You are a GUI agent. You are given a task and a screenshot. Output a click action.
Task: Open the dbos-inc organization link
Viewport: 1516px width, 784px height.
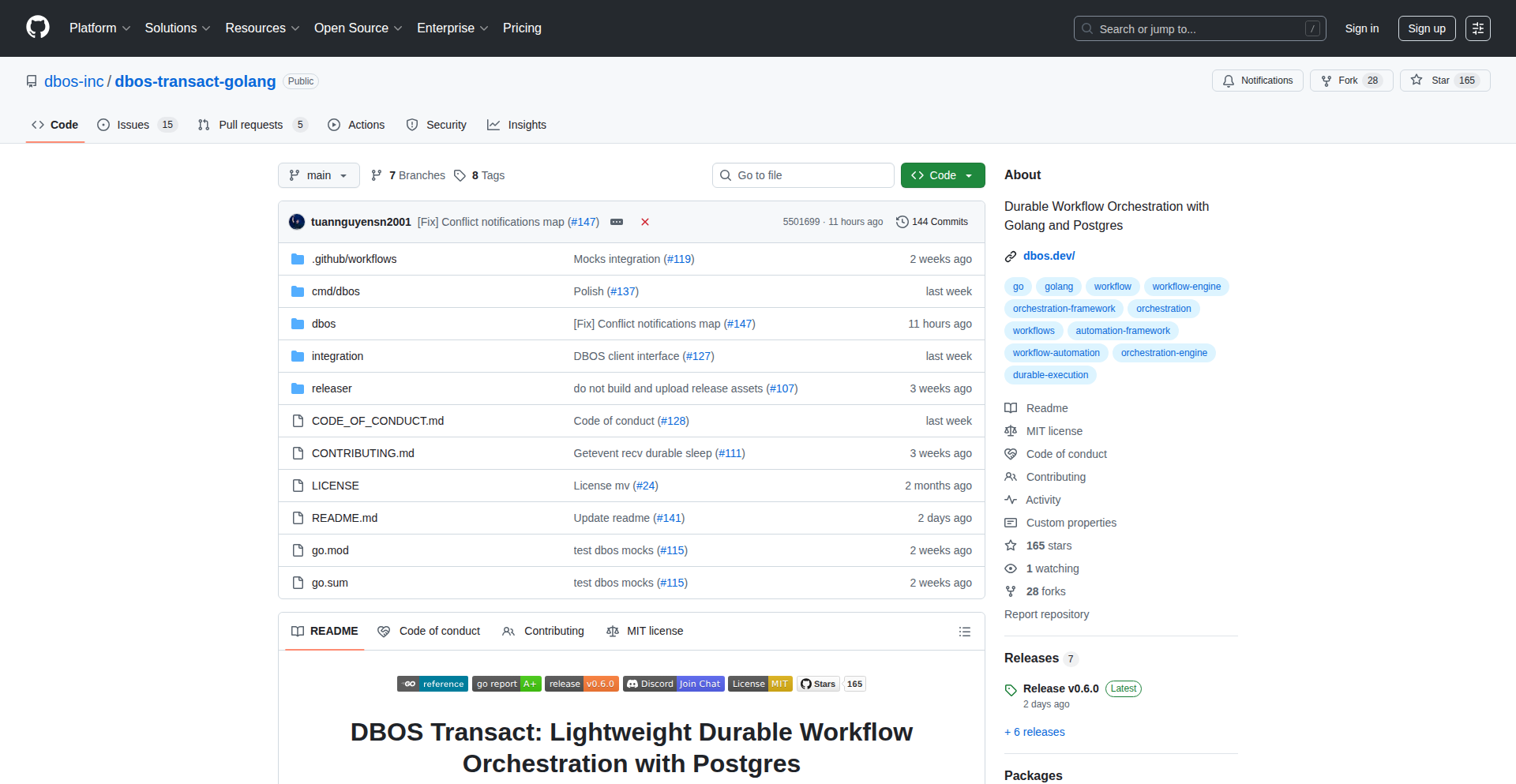coord(74,81)
